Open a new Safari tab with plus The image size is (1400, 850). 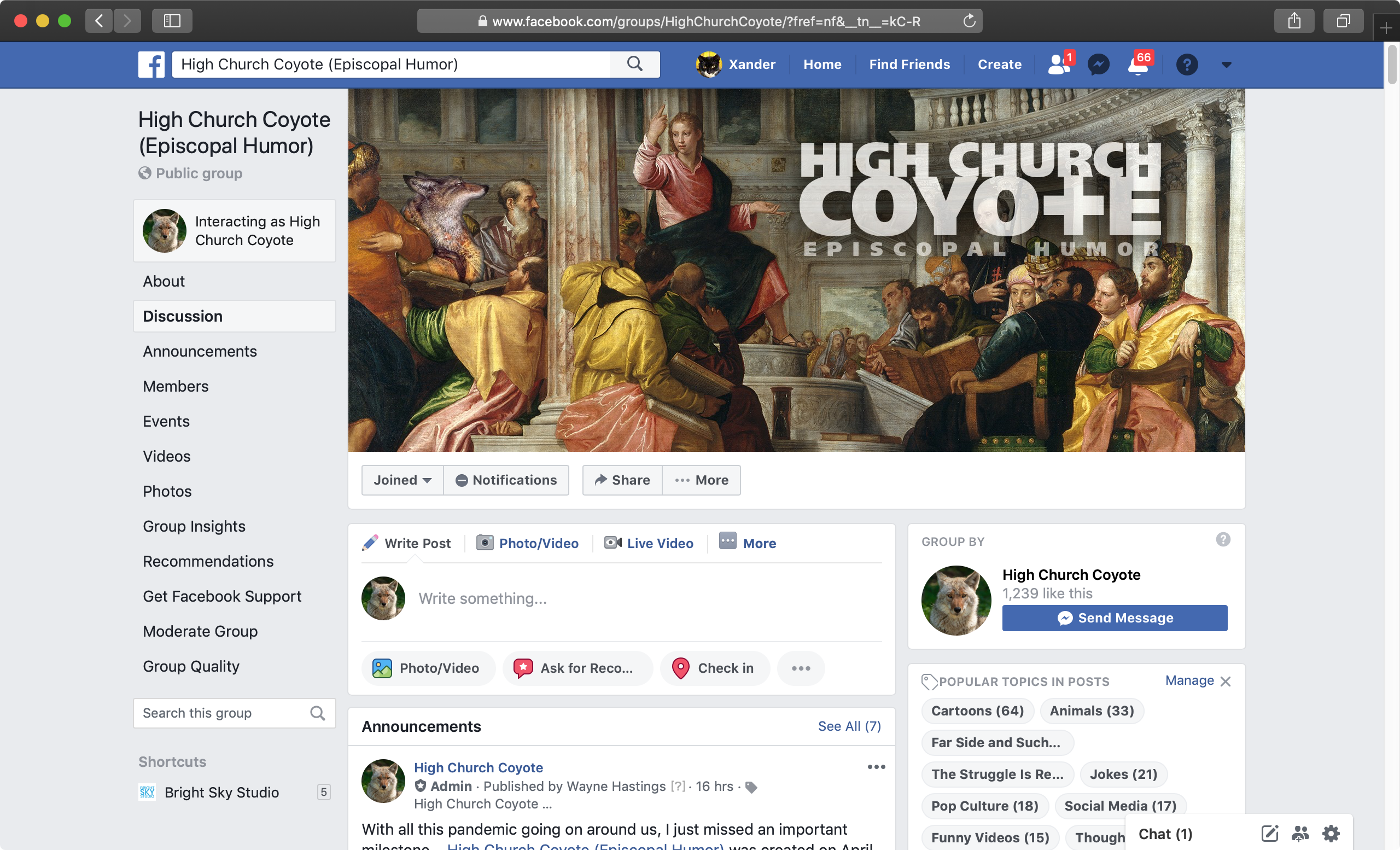[1386, 27]
